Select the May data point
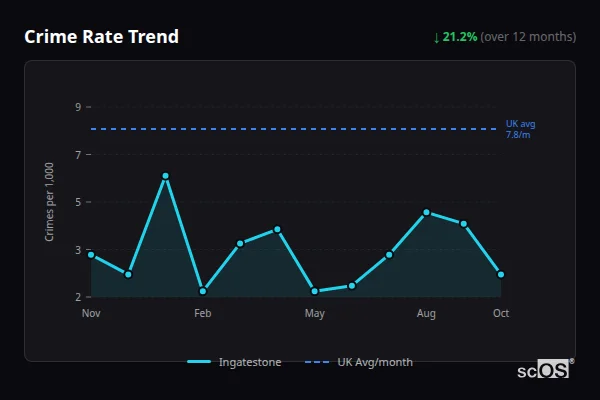 point(315,291)
